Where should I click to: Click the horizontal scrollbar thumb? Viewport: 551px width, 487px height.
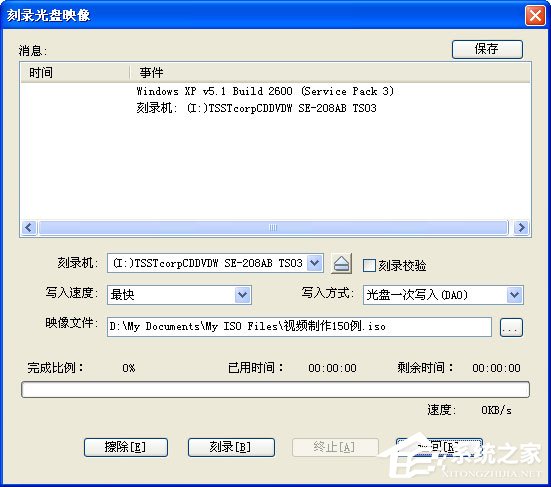[273, 227]
